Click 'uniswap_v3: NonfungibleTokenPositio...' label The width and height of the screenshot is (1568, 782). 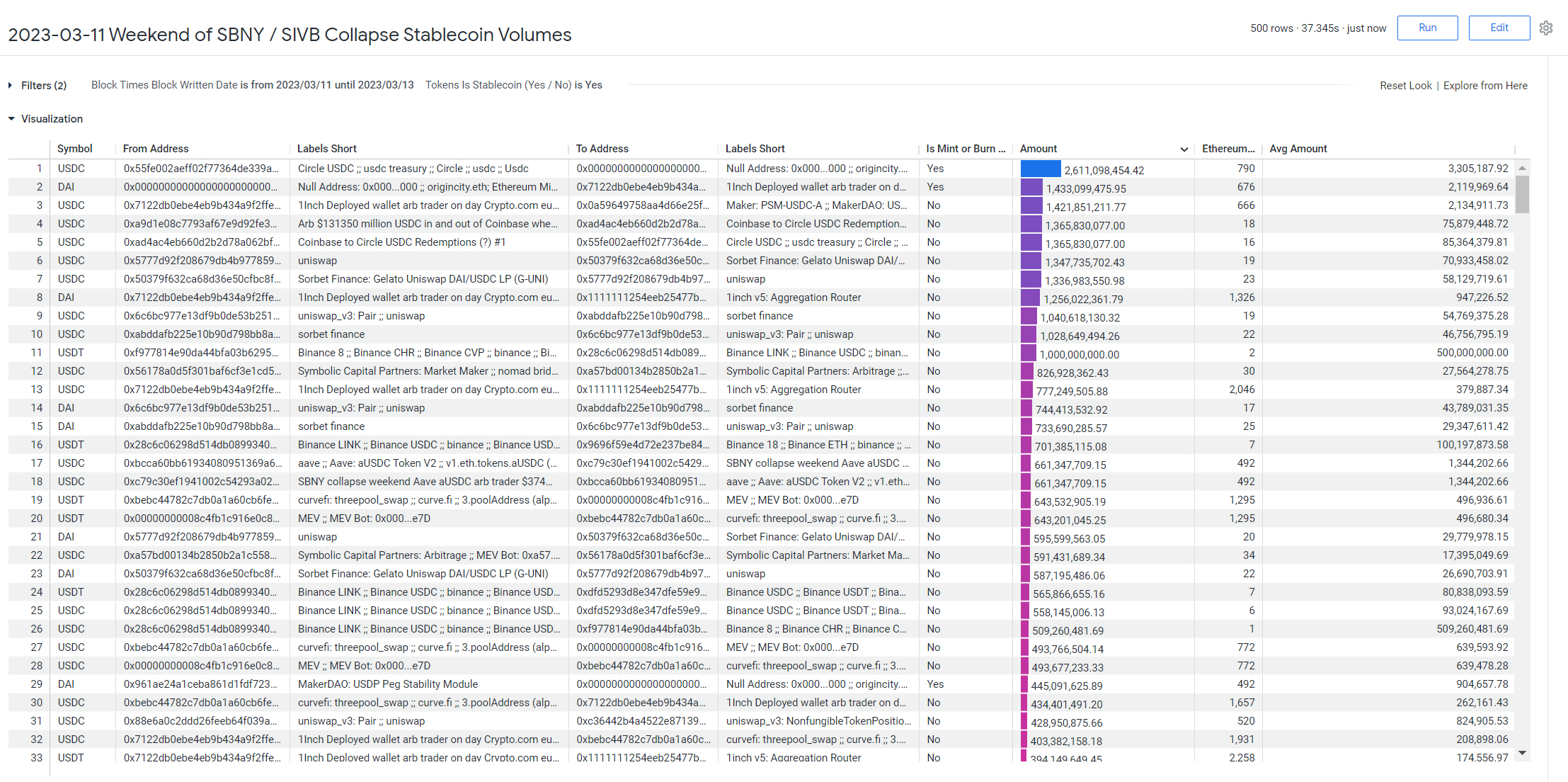point(818,721)
